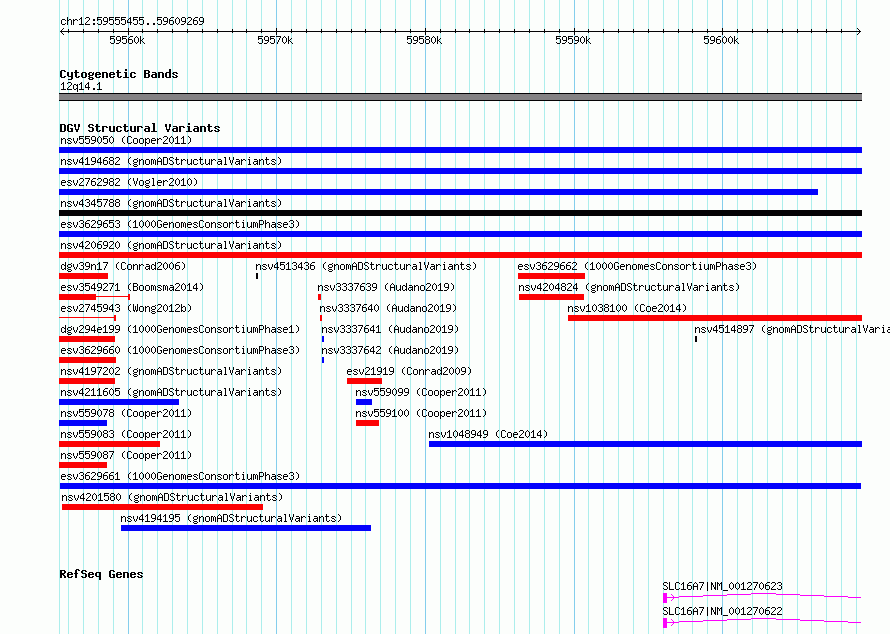Click the DGV Structural Variants track title
This screenshot has width=890, height=634.
click(140, 128)
